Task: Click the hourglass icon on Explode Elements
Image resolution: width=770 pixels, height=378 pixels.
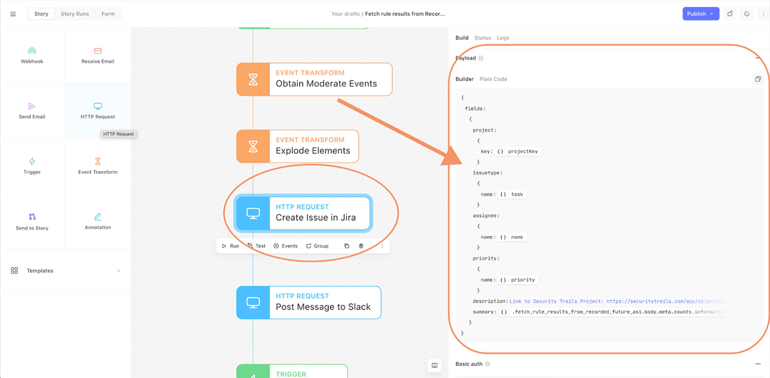Action: pyautogui.click(x=253, y=146)
